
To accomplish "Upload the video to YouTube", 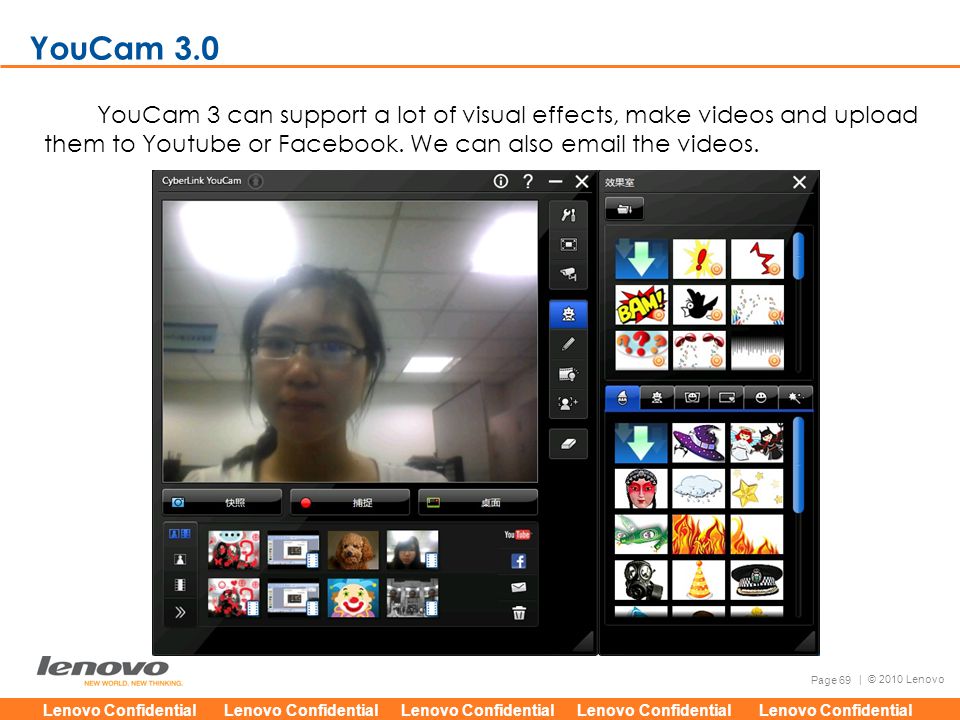I will click(x=517, y=534).
